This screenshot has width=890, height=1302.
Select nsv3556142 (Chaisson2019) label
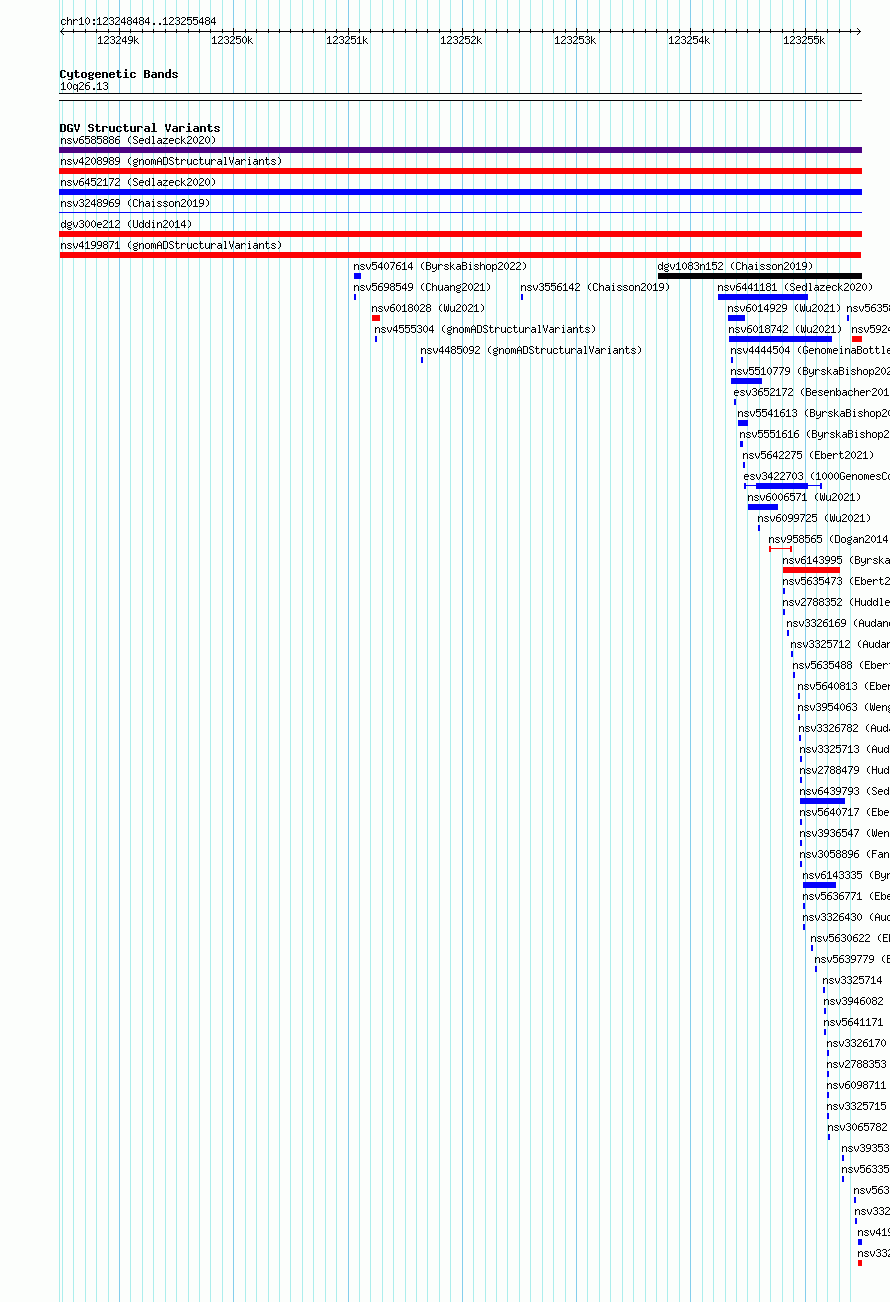(595, 287)
